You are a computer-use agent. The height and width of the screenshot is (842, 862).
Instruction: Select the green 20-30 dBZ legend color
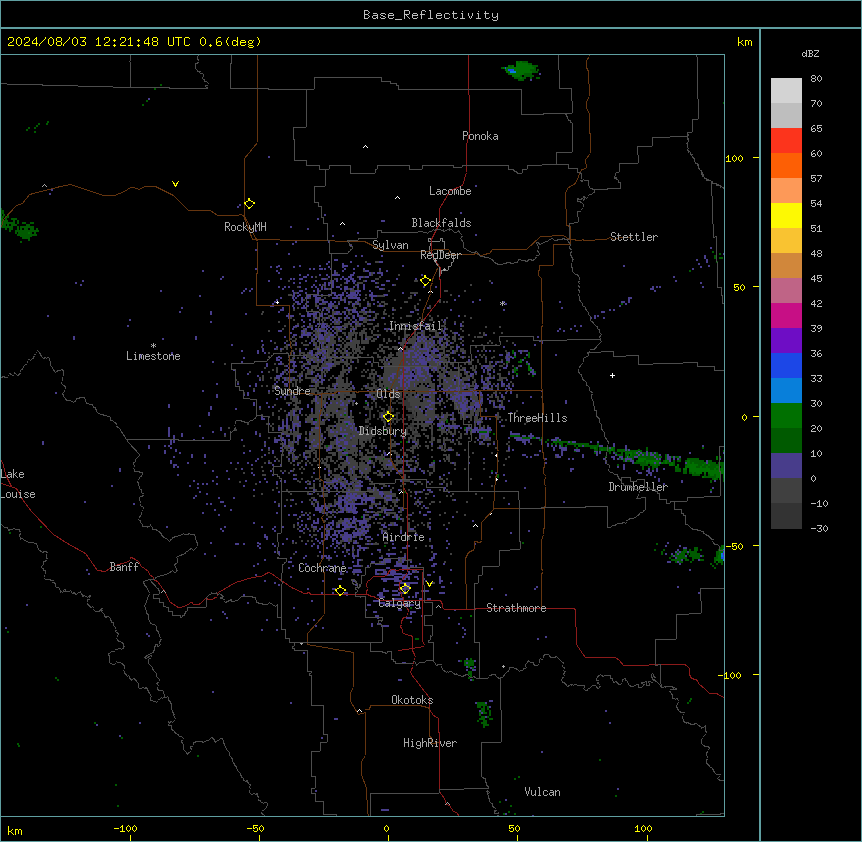point(786,416)
